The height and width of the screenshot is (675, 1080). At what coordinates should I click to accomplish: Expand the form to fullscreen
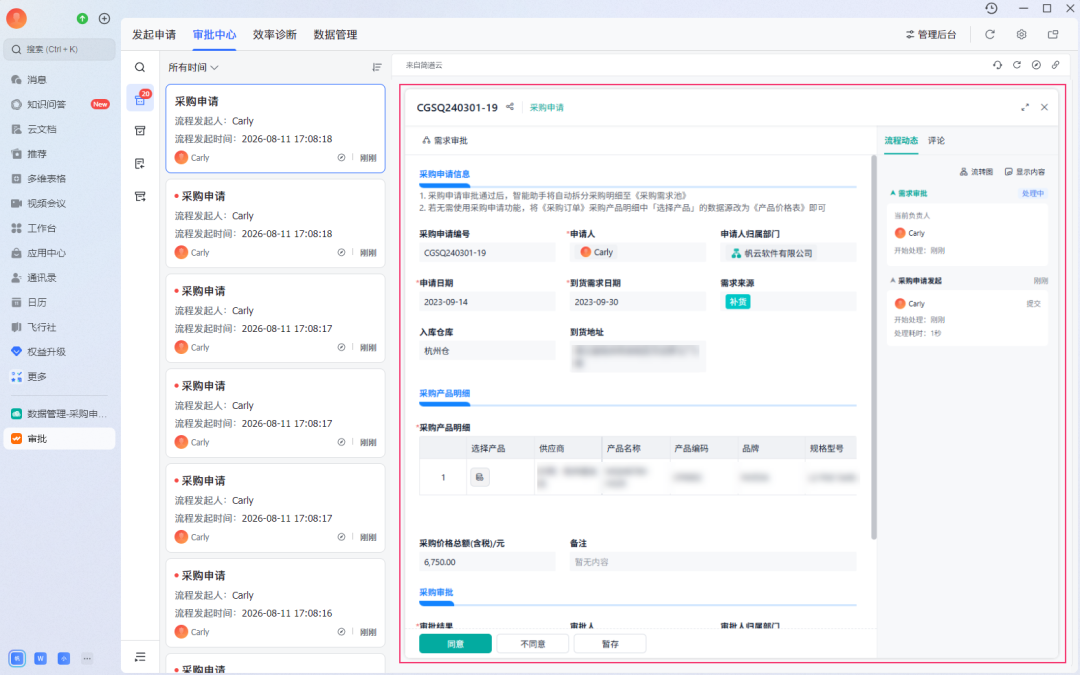point(1025,107)
